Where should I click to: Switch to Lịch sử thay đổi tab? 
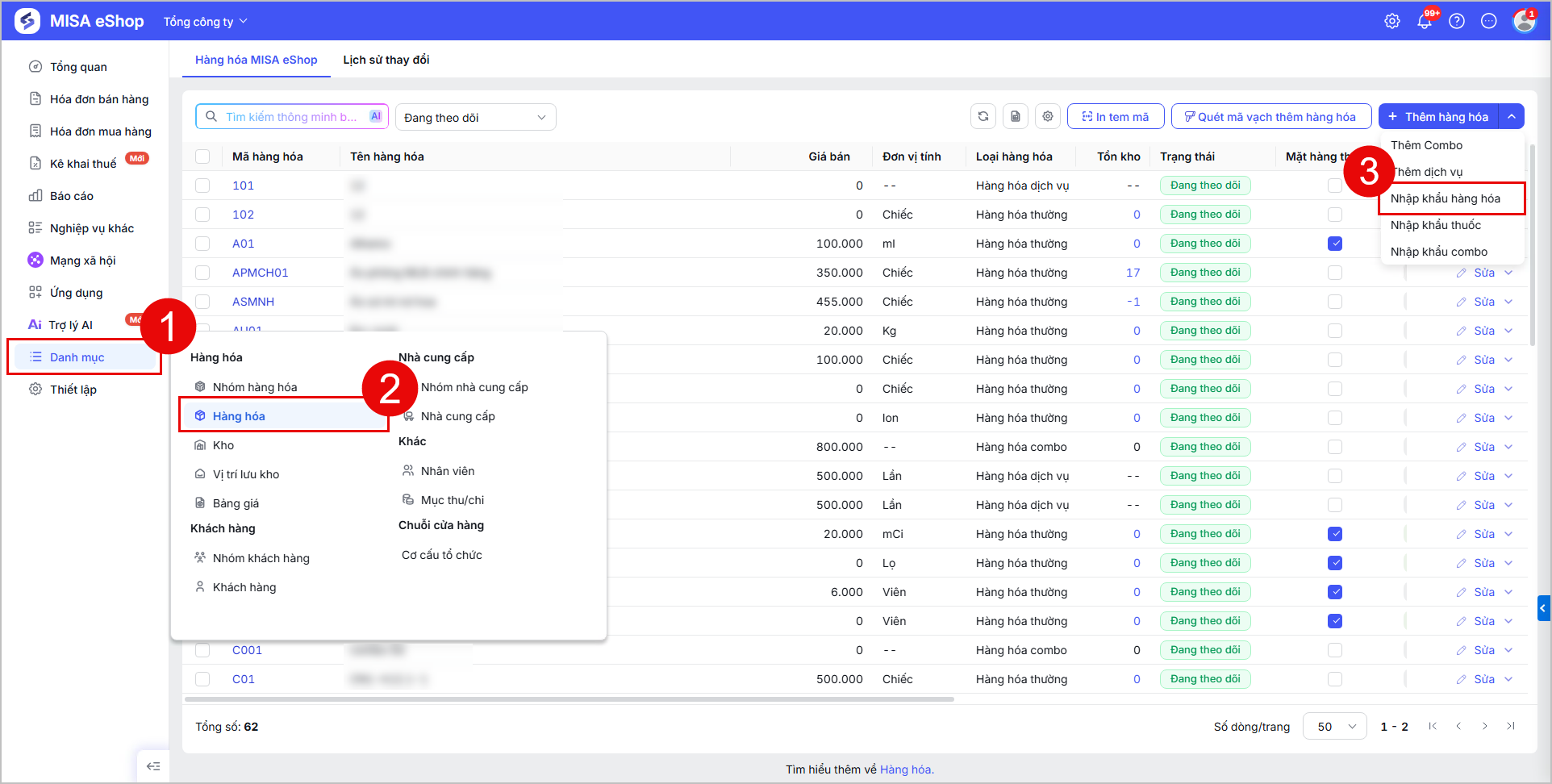(386, 60)
